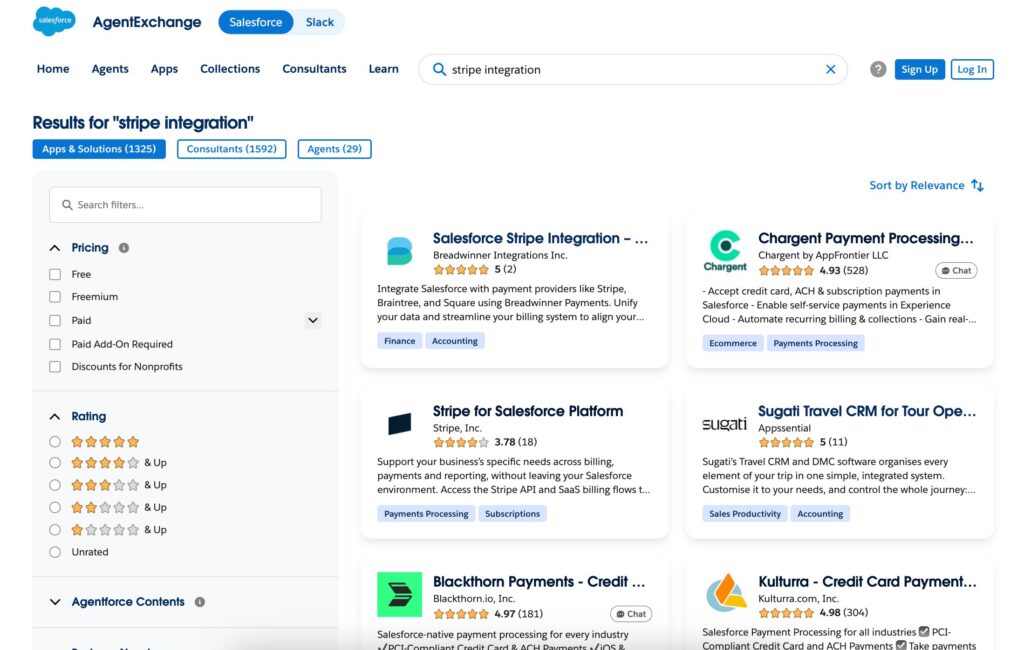Switch to the Slack toggle
Image resolution: width=1024 pixels, height=650 pixels.
[319, 22]
